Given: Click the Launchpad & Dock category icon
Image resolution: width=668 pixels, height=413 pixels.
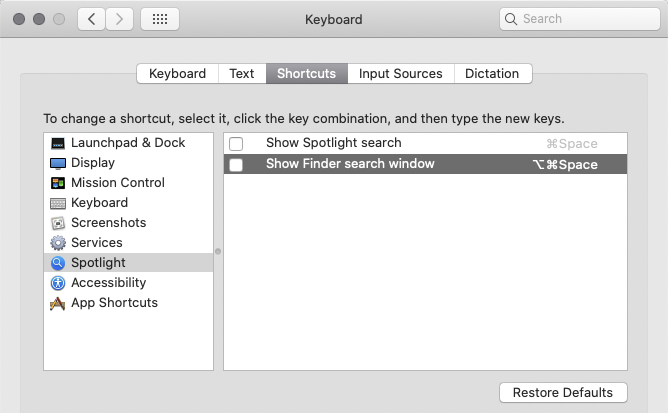Looking at the screenshot, I should coord(58,143).
